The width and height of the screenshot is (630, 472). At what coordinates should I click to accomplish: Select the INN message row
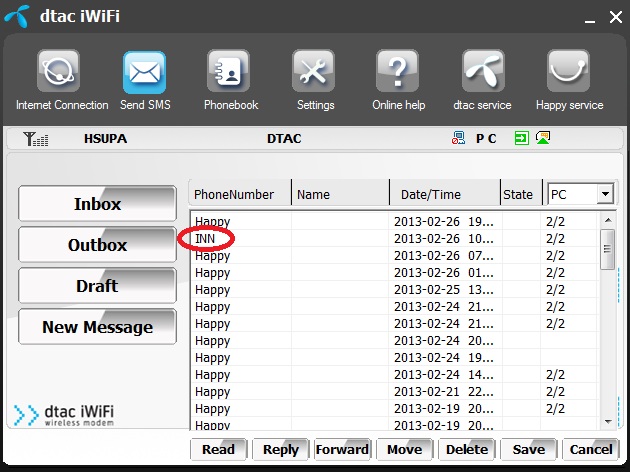tap(394, 239)
